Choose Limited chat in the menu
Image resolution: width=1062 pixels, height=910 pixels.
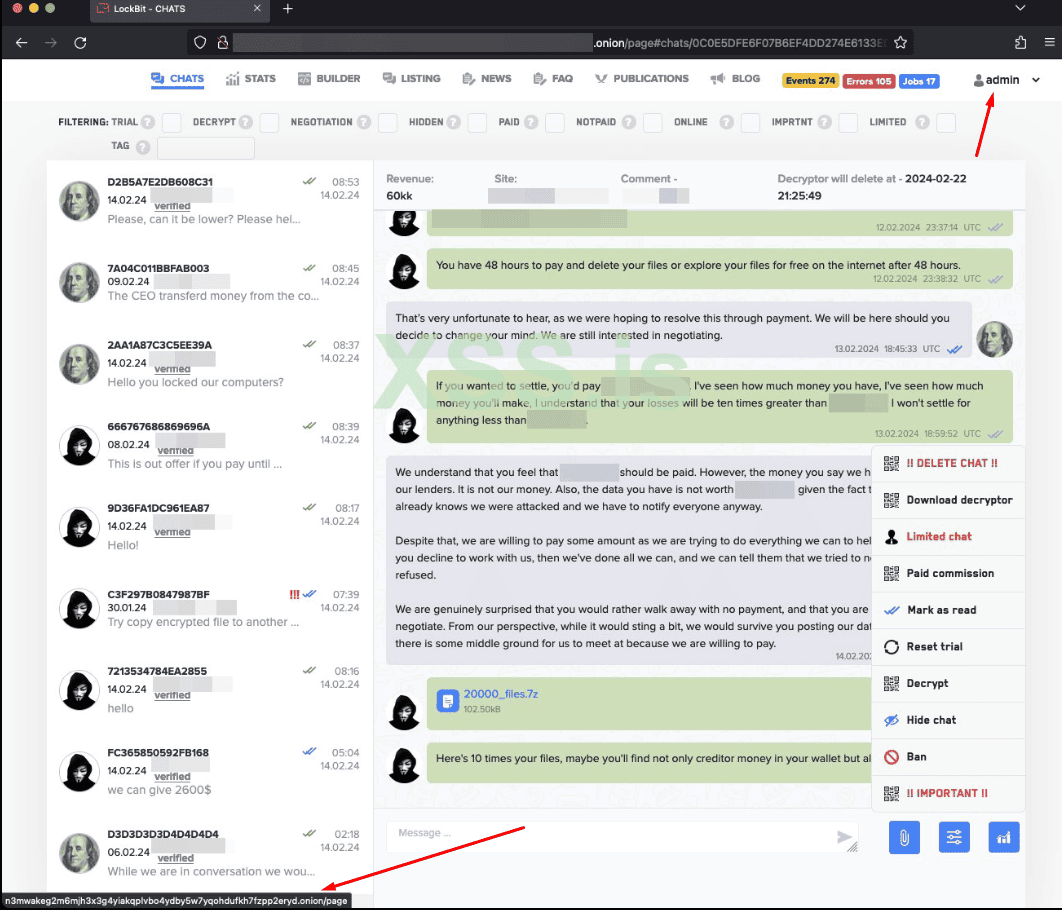pos(948,536)
